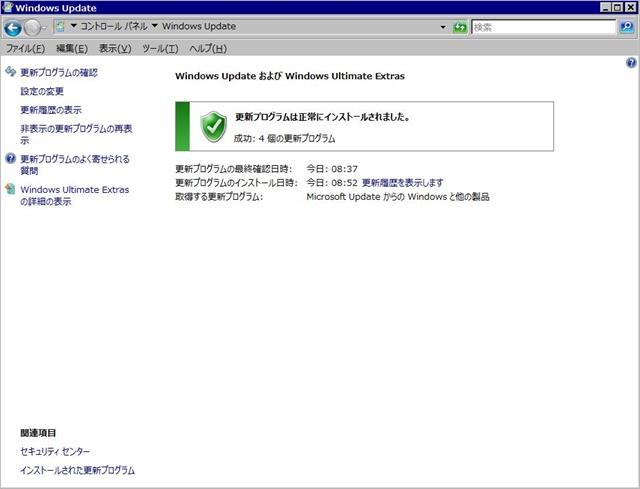Click the green shield checkmark icon
Image resolution: width=640 pixels, height=489 pixels.
coord(213,127)
